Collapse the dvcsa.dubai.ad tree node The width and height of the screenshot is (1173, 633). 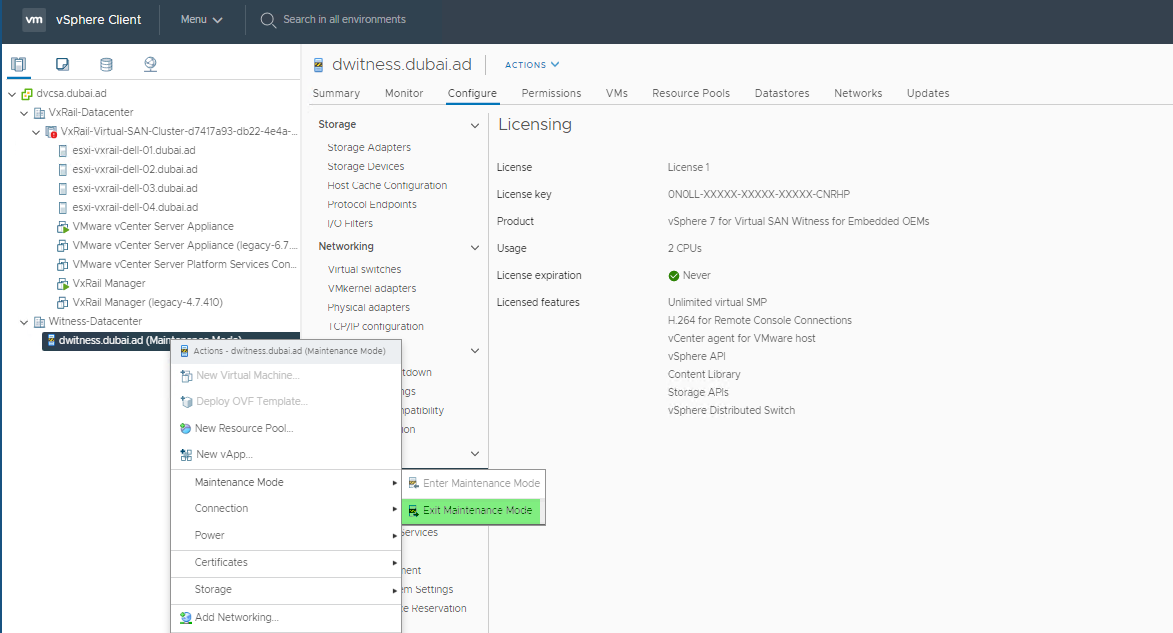tap(12, 94)
